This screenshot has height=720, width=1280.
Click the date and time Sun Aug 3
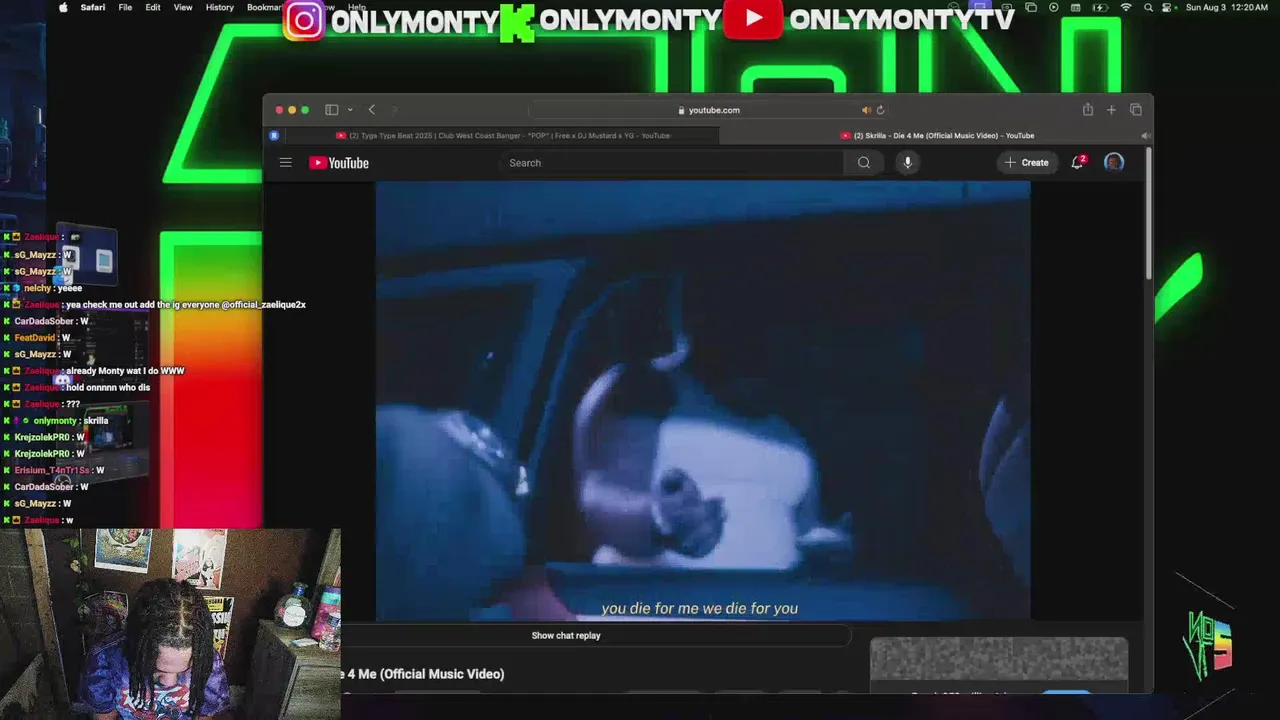click(x=1228, y=7)
